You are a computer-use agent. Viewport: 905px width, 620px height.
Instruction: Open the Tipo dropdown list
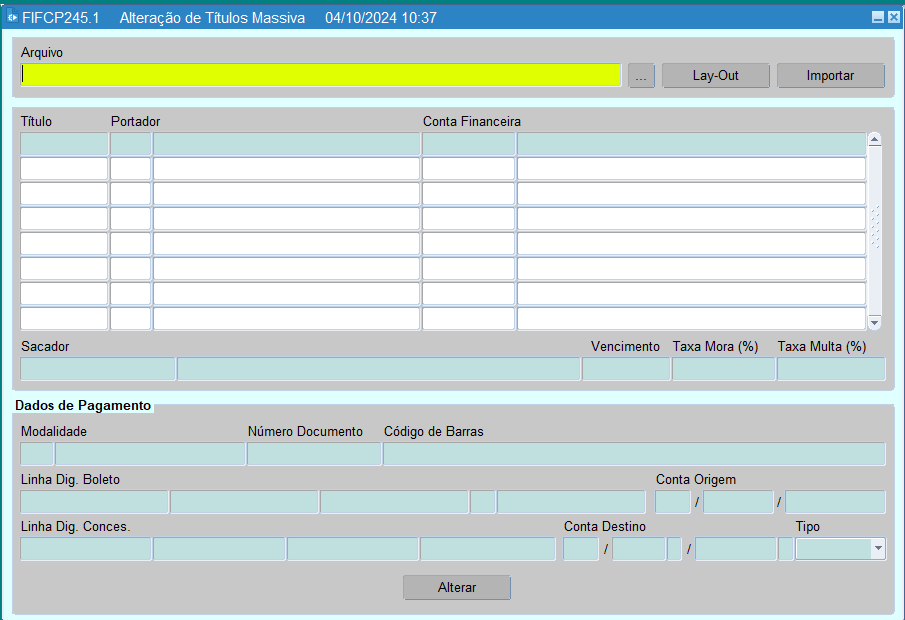[878, 549]
